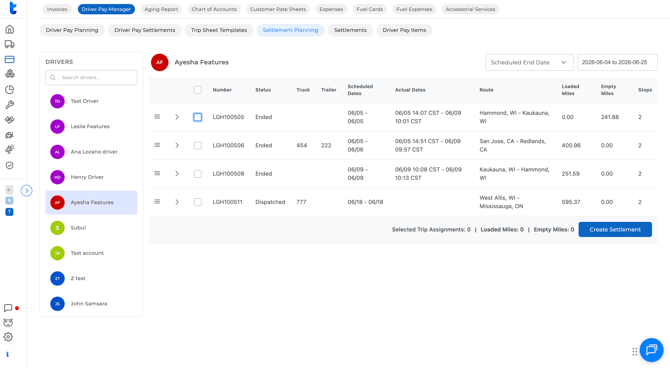Open the credit card accounting icon
Screen dimensions: 670x368
coord(9,59)
